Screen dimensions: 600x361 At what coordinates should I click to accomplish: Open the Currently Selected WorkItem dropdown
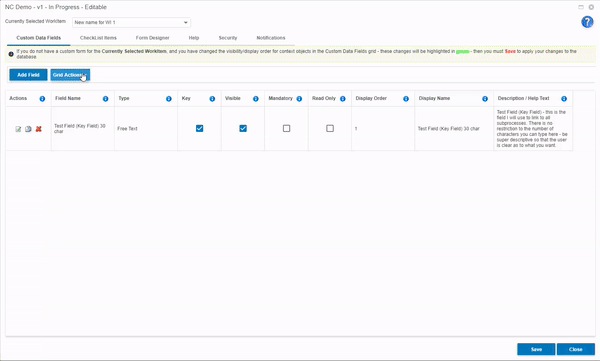132,22
